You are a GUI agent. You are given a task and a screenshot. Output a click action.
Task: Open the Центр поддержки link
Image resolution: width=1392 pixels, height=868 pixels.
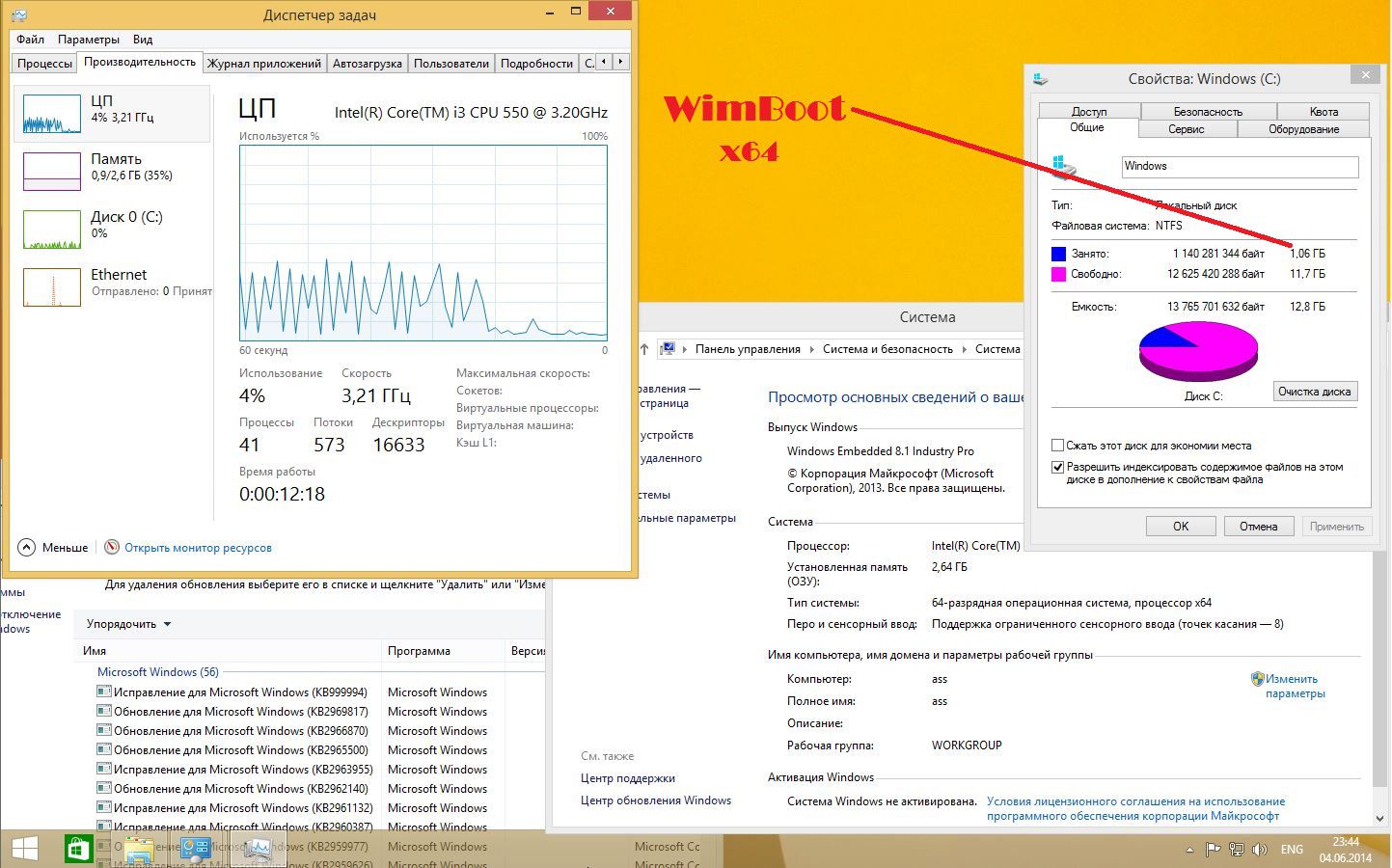tap(628, 778)
